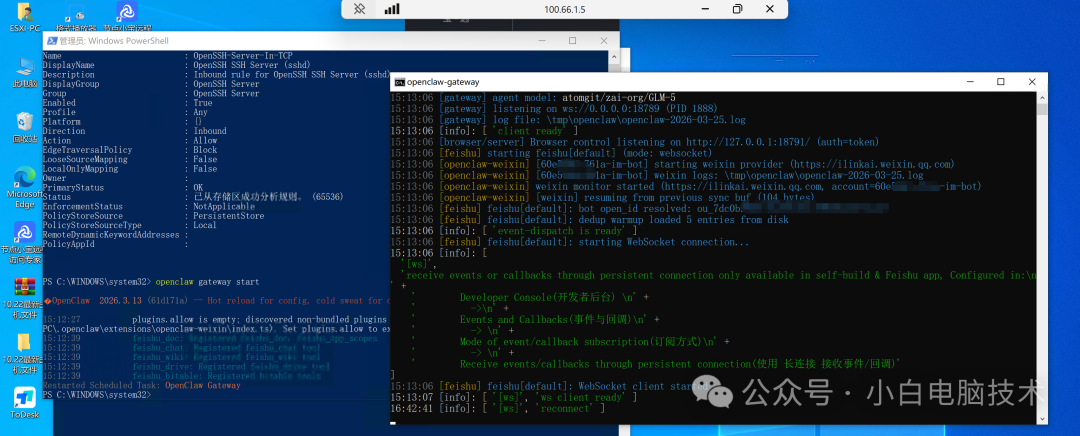Close the Windows PowerShell window
1080x436 pixels.
pos(605,41)
